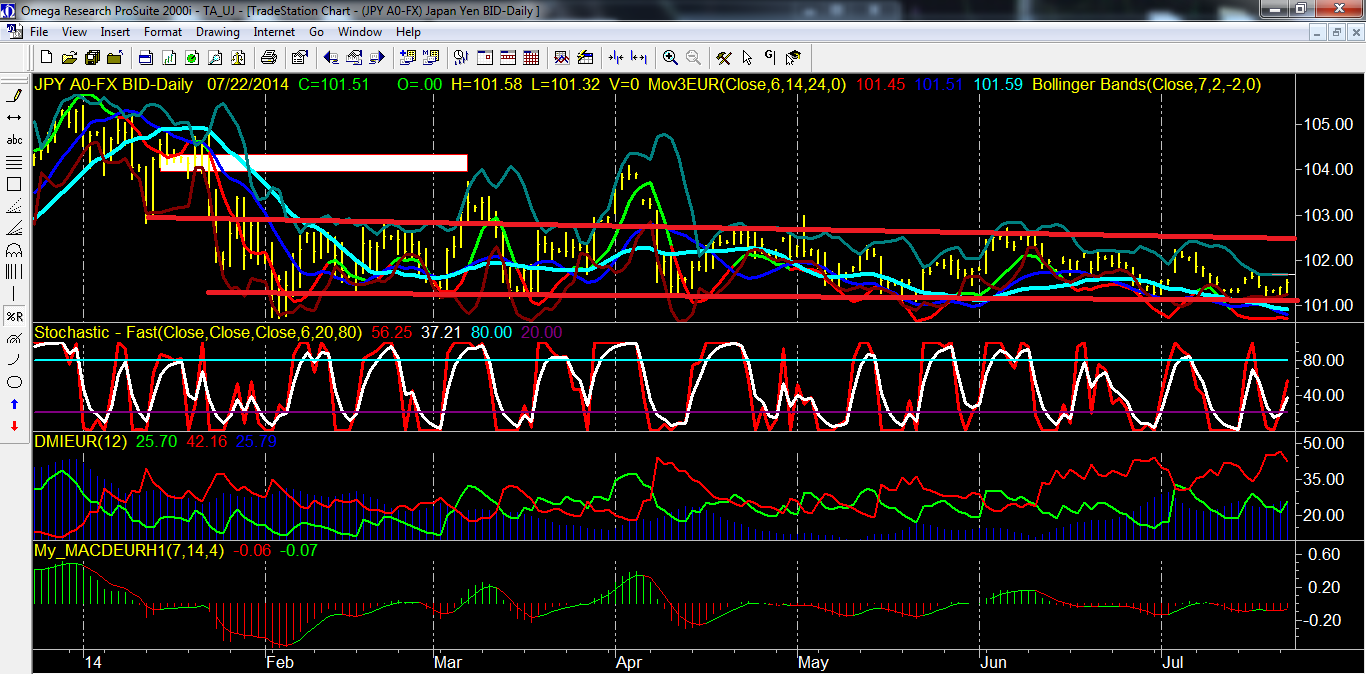Toggle the %R drawing tool
Image resolution: width=1366 pixels, height=674 pixels.
click(x=14, y=316)
